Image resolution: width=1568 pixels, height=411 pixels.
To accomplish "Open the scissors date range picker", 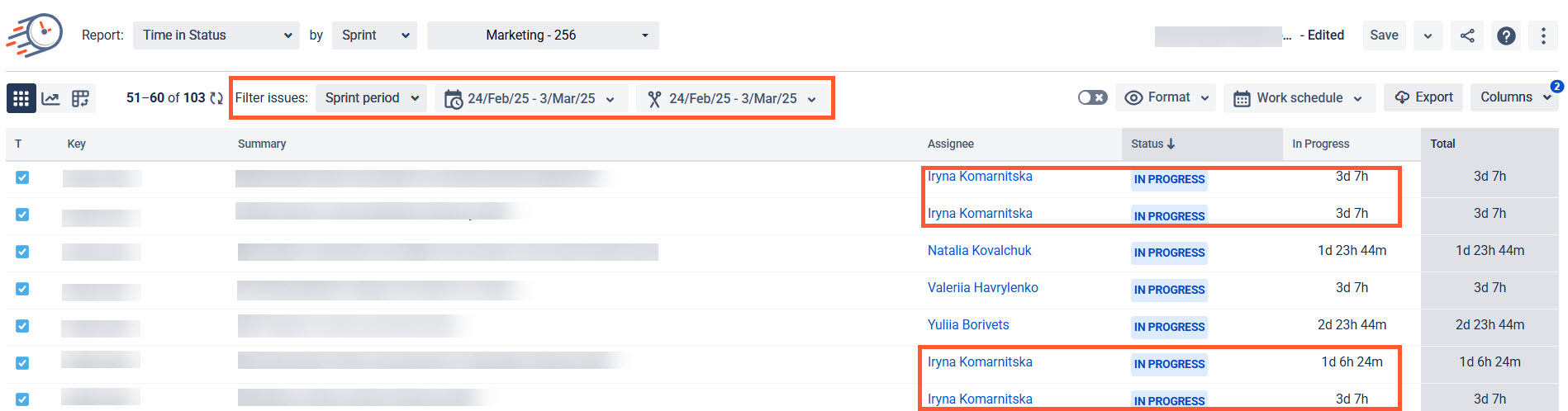I will pyautogui.click(x=733, y=98).
